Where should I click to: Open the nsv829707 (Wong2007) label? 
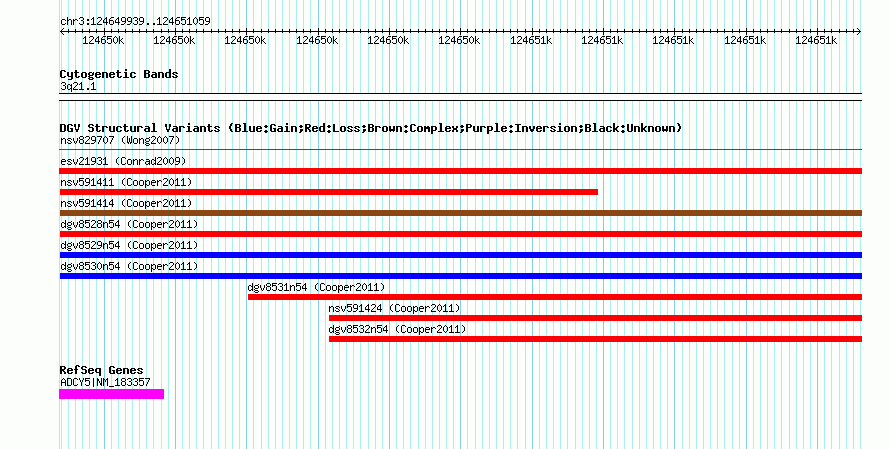tap(120, 140)
